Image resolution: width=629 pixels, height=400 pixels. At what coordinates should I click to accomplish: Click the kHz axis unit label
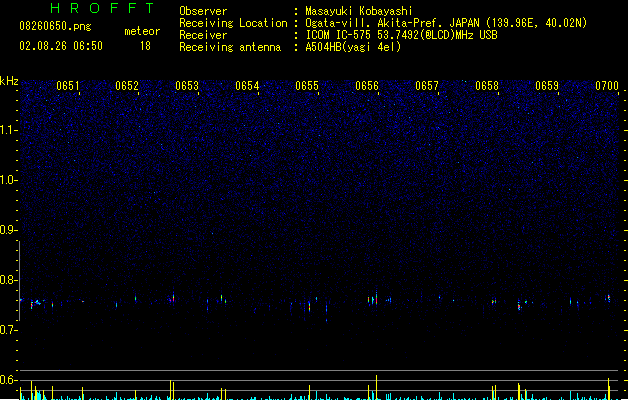coord(9,81)
